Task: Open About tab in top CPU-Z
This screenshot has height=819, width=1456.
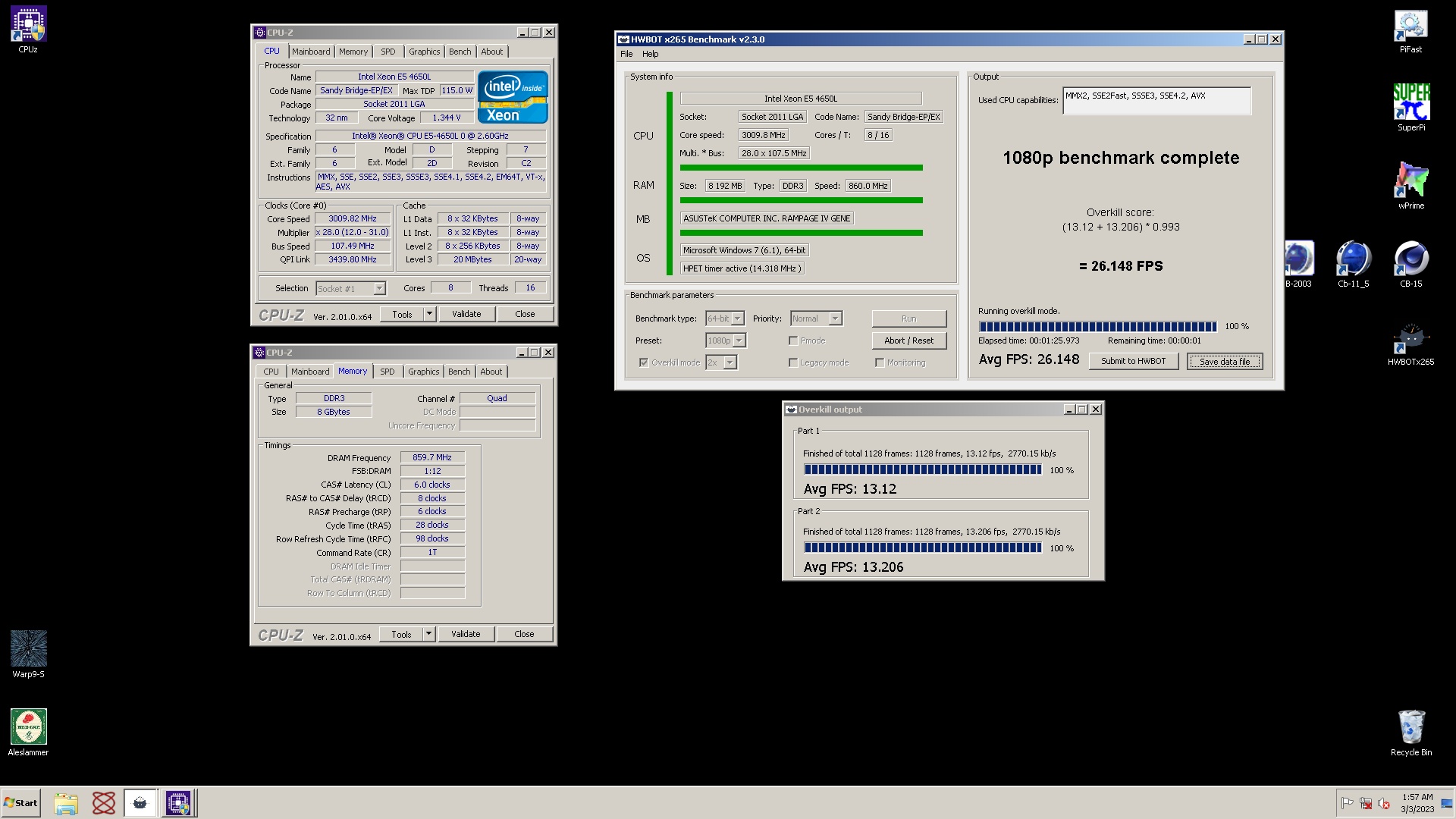Action: click(492, 52)
